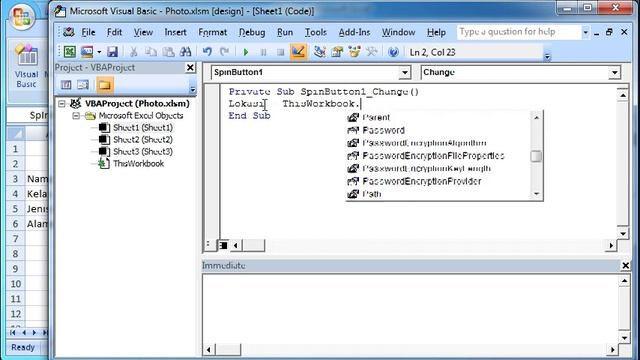Undo the last edit
The height and width of the screenshot is (360, 640).
tap(207, 52)
